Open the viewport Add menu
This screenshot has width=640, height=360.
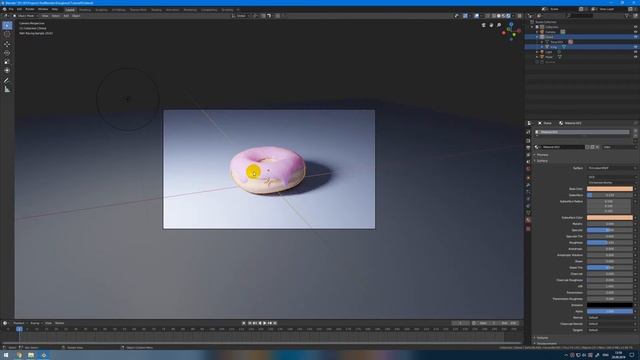click(66, 16)
